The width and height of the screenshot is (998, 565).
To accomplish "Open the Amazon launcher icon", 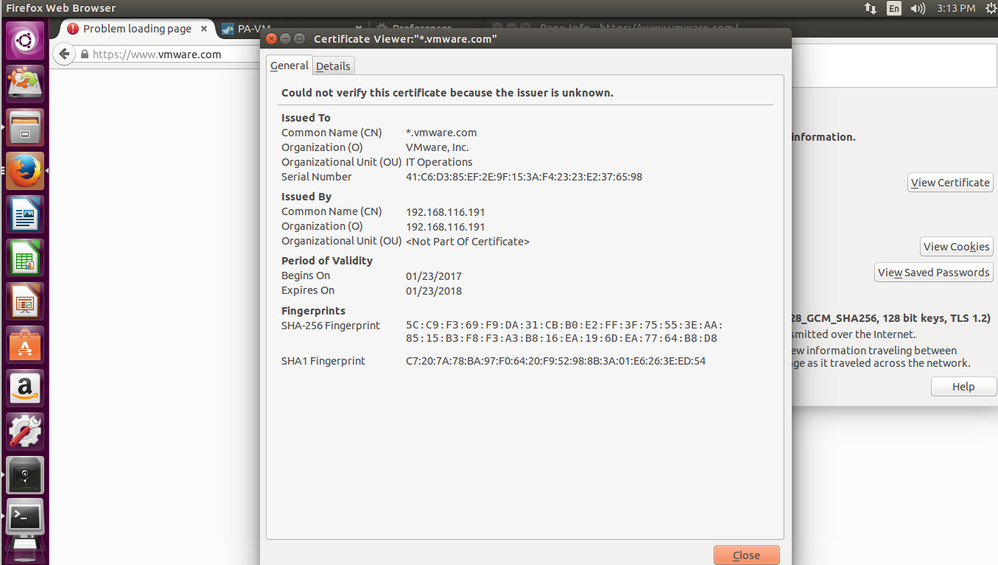I will tap(25, 387).
